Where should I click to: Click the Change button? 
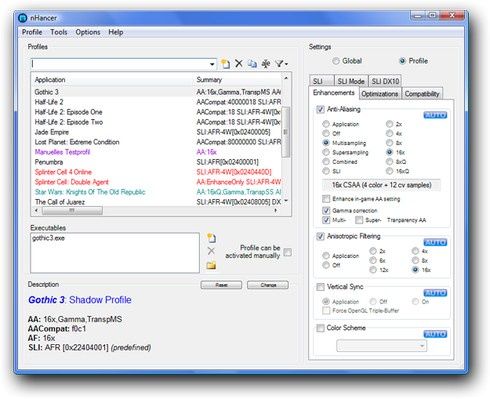[268, 285]
